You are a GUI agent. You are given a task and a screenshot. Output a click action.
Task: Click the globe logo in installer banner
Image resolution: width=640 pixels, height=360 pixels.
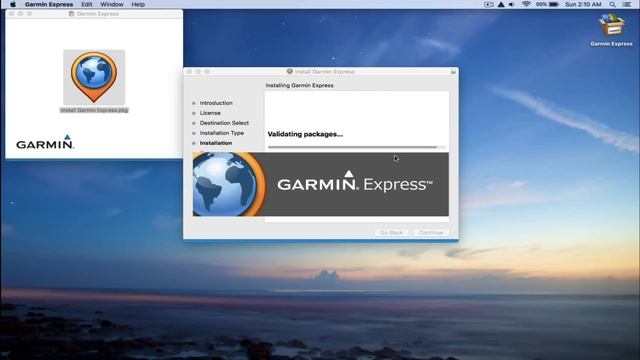pos(229,184)
